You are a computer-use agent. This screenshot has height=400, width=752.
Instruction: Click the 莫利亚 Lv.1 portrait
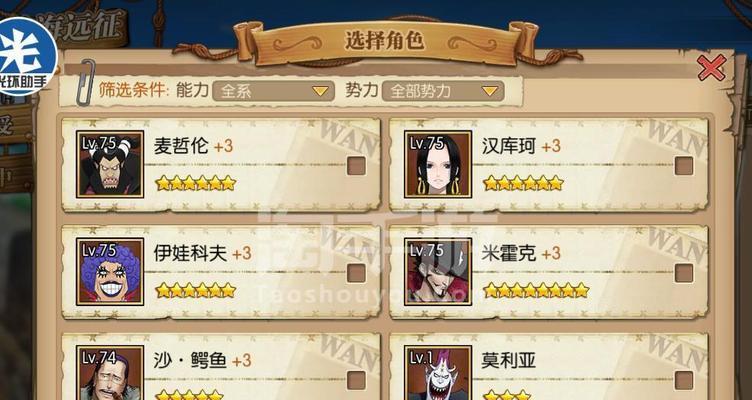tap(438, 373)
